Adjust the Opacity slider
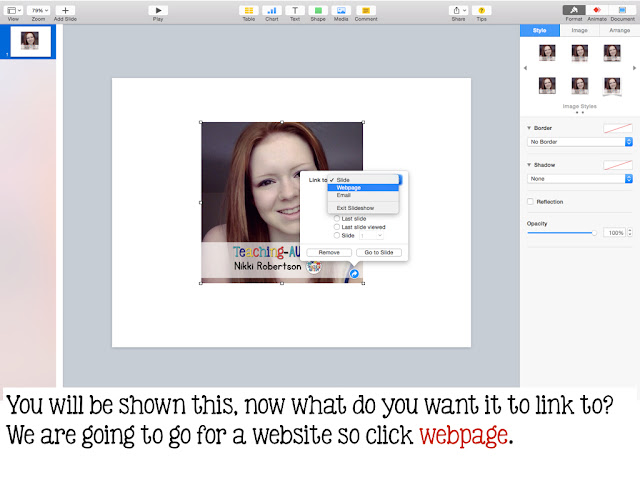Image resolution: width=640 pixels, height=480 pixels. pos(562,233)
